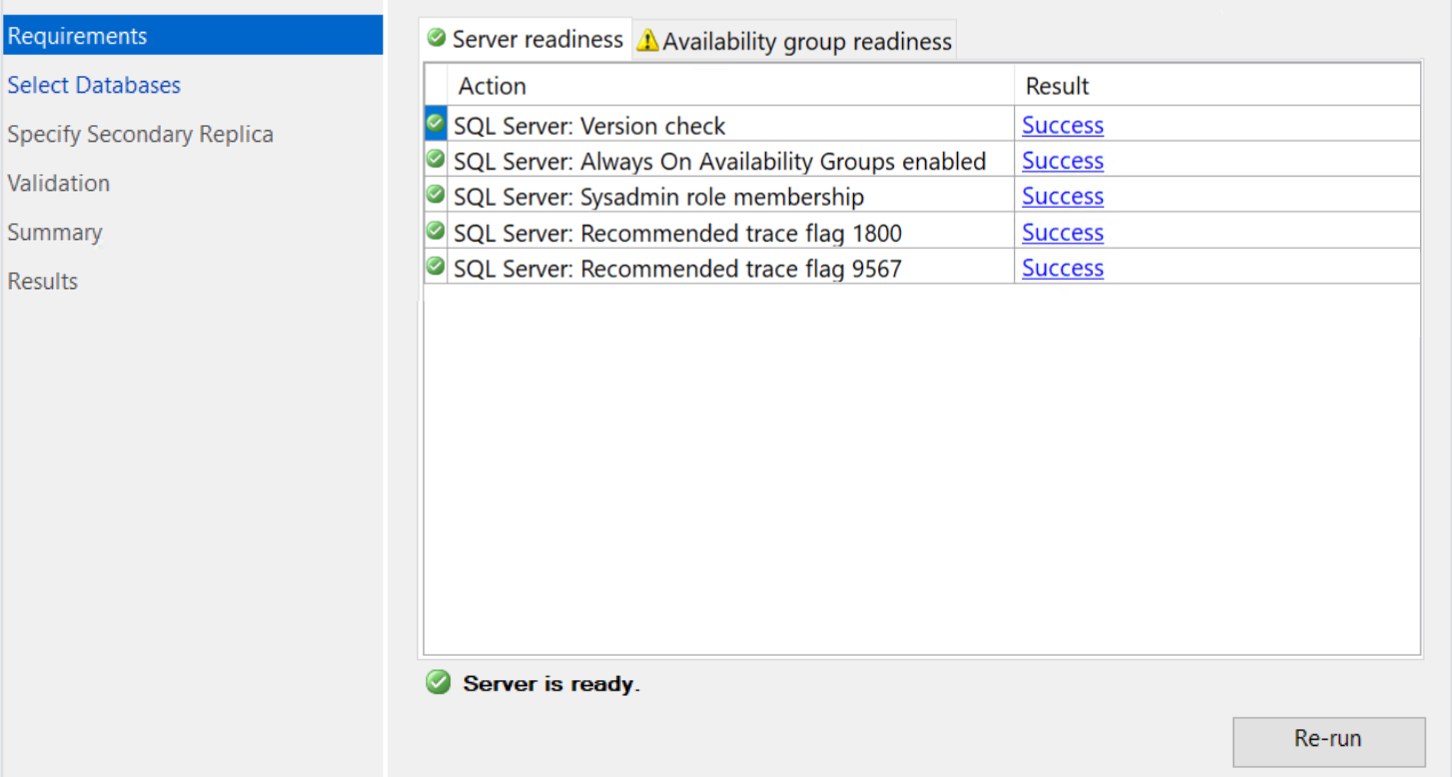The width and height of the screenshot is (1452, 777).
Task: Click green status icon for Sysadmin role membership row
Action: tap(435, 194)
